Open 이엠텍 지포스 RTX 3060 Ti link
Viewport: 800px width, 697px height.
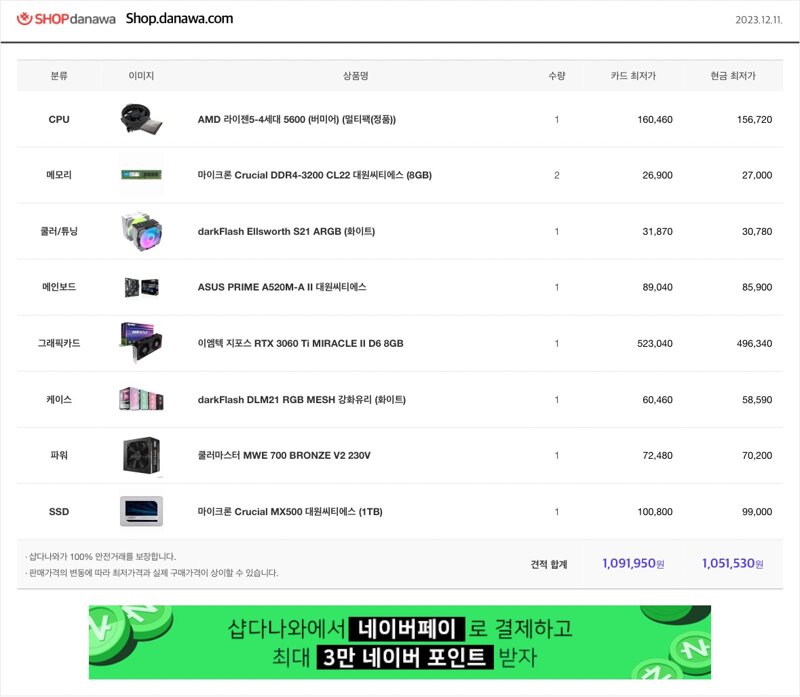(x=300, y=343)
